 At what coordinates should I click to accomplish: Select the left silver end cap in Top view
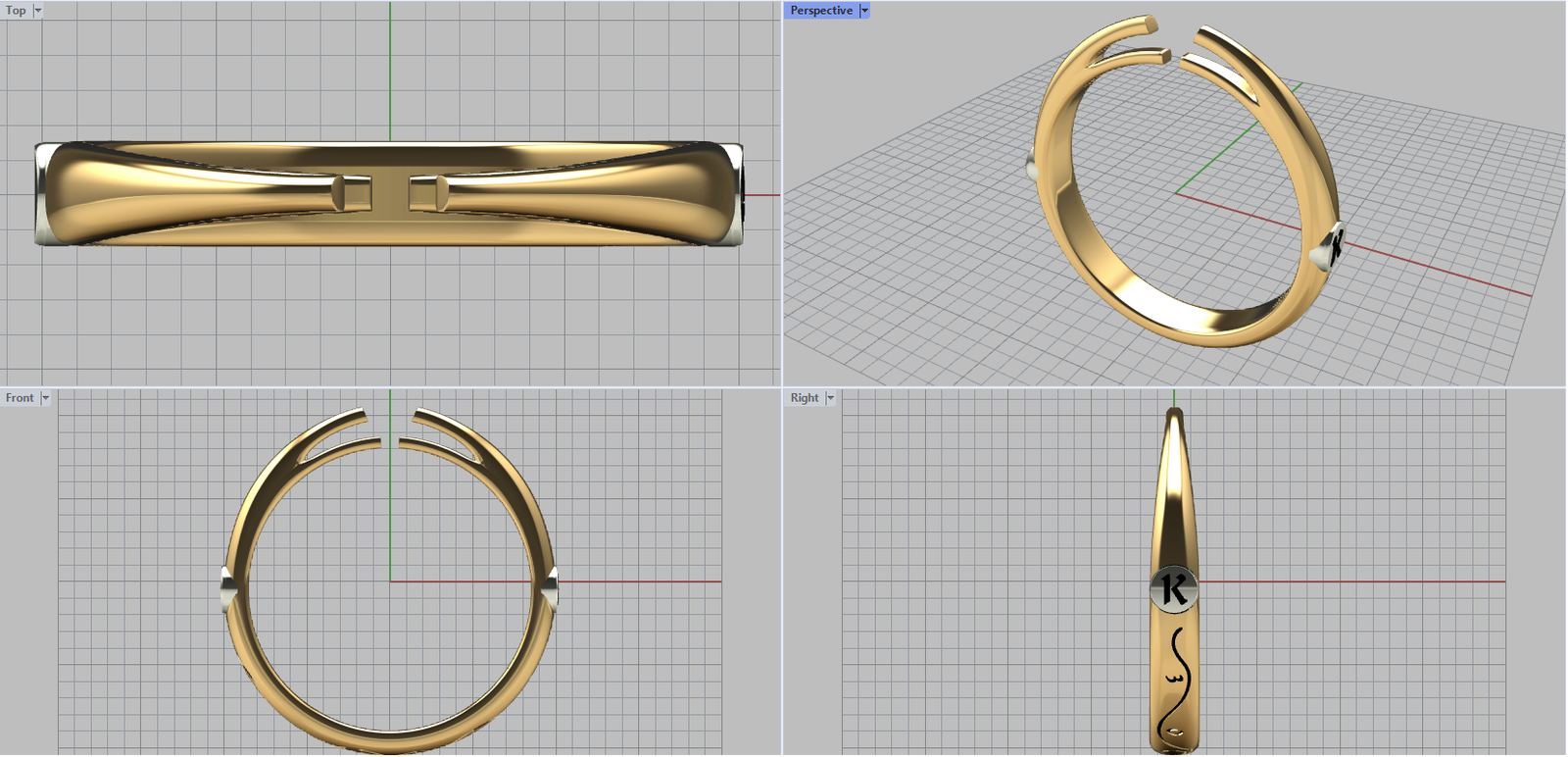click(43, 193)
